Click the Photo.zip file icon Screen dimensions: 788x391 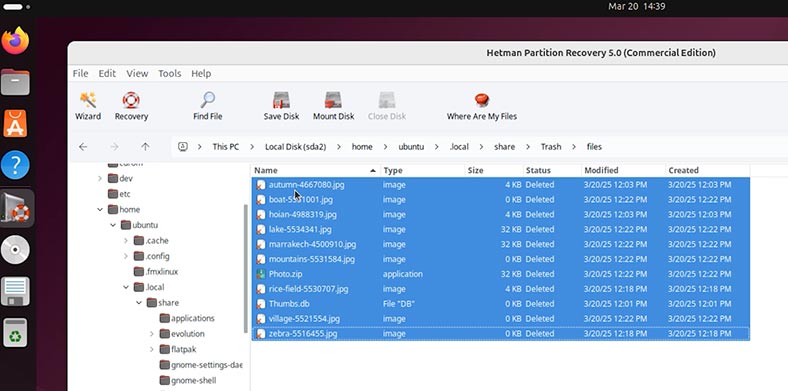260,274
